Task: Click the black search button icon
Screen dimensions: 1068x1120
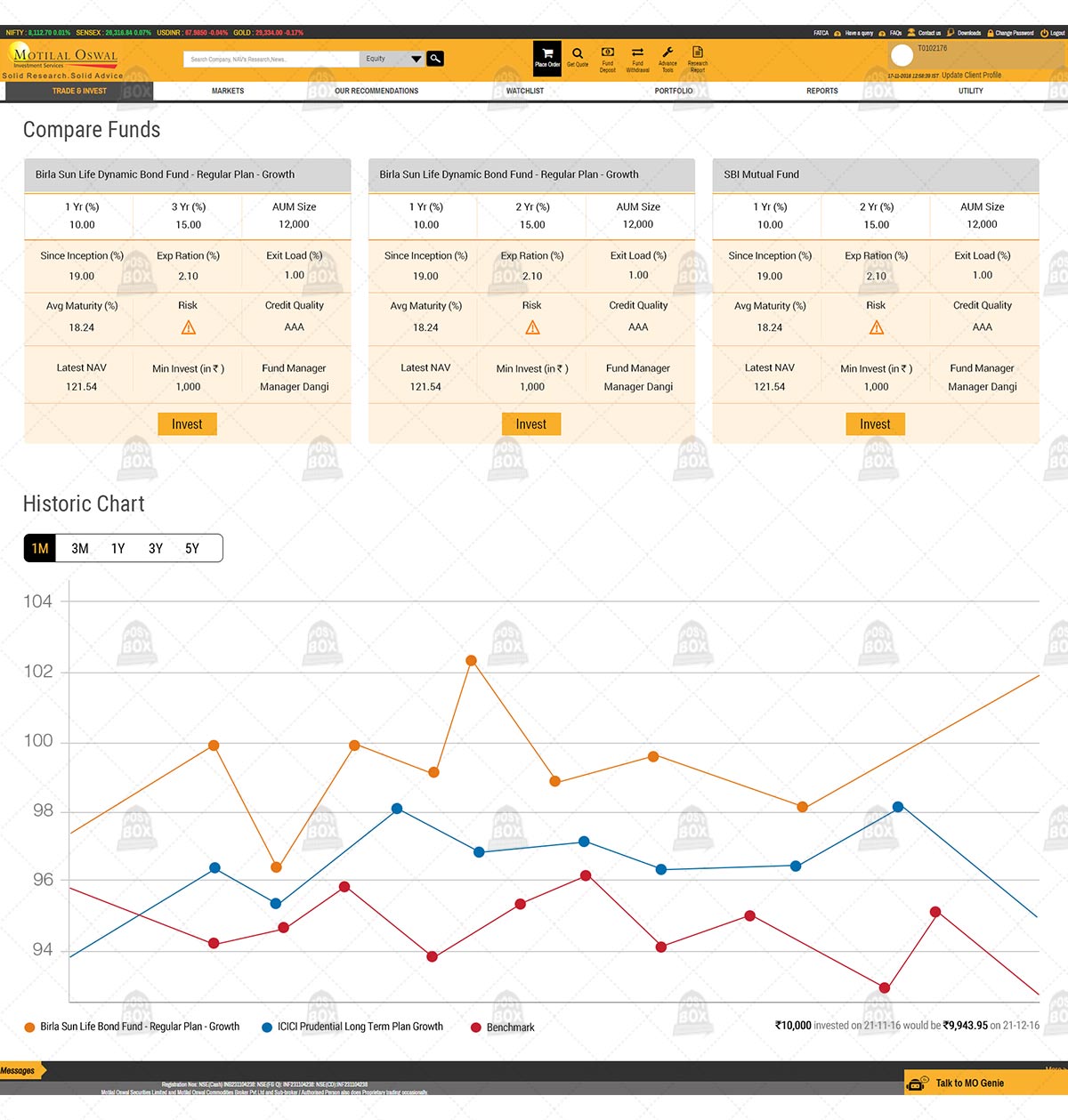Action: (435, 59)
